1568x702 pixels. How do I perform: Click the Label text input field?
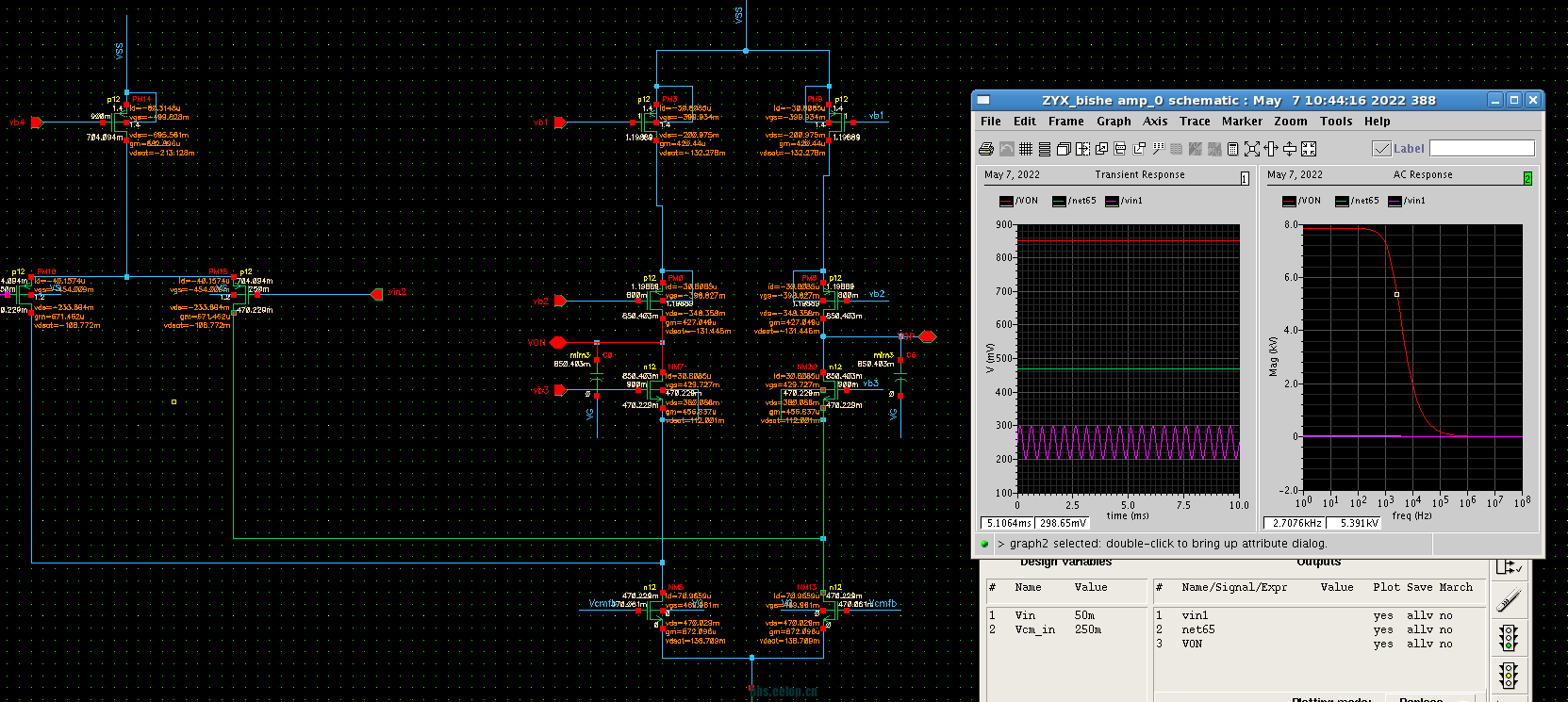[1481, 148]
